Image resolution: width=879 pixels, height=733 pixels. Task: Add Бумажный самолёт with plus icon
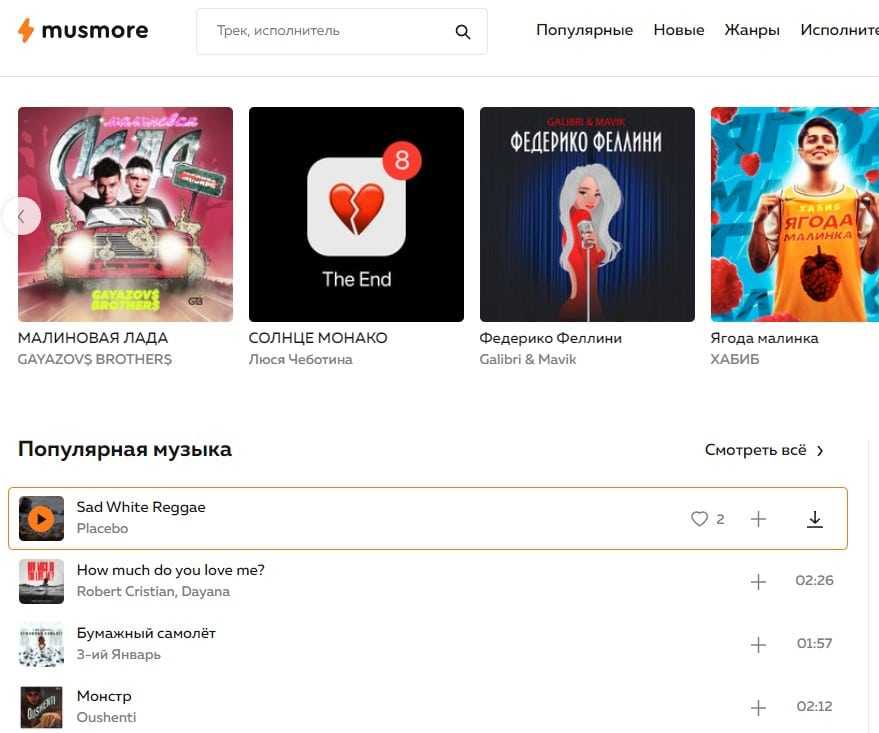click(x=758, y=644)
